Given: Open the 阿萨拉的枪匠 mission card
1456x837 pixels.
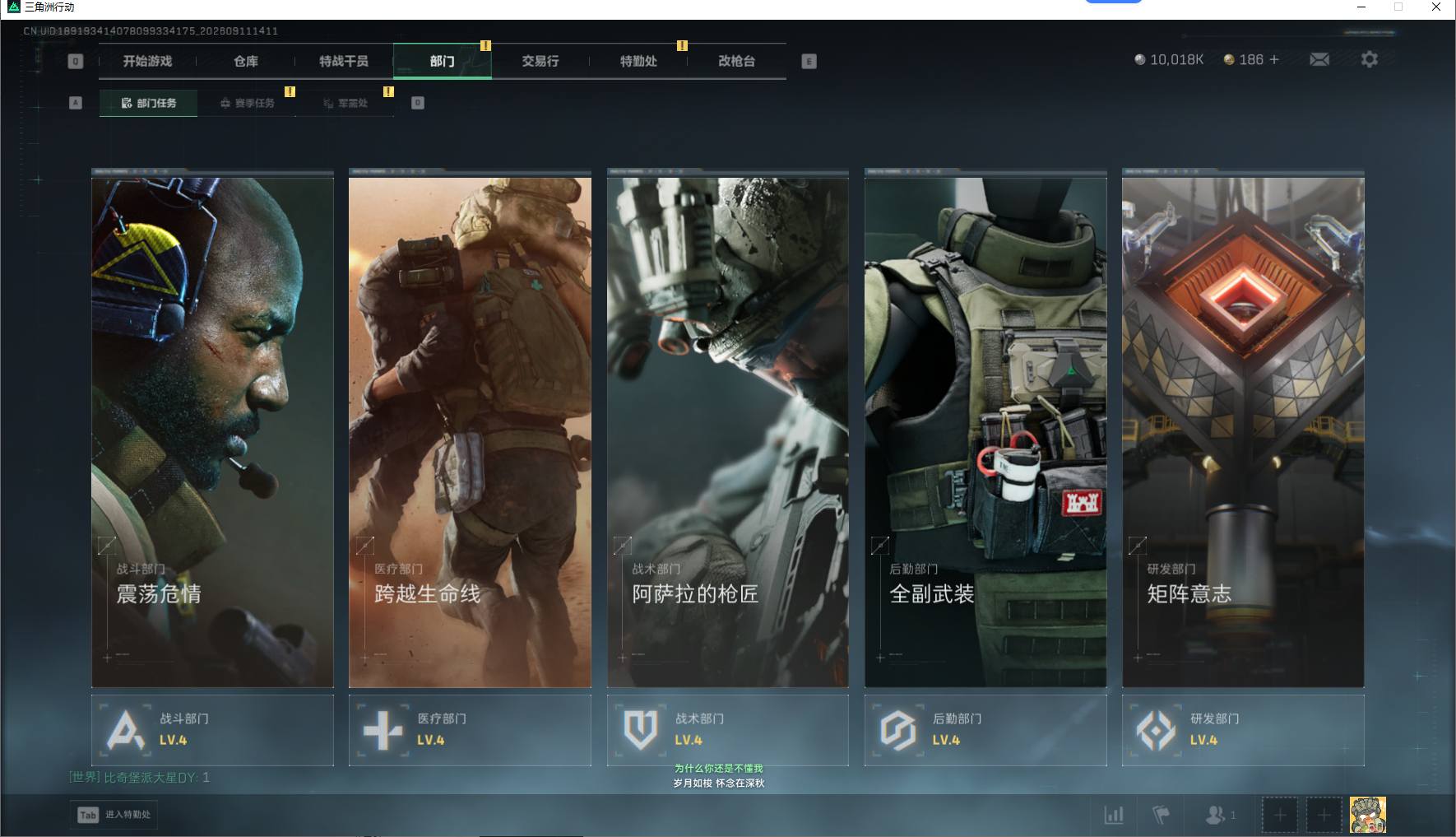Looking at the screenshot, I should coord(728,432).
